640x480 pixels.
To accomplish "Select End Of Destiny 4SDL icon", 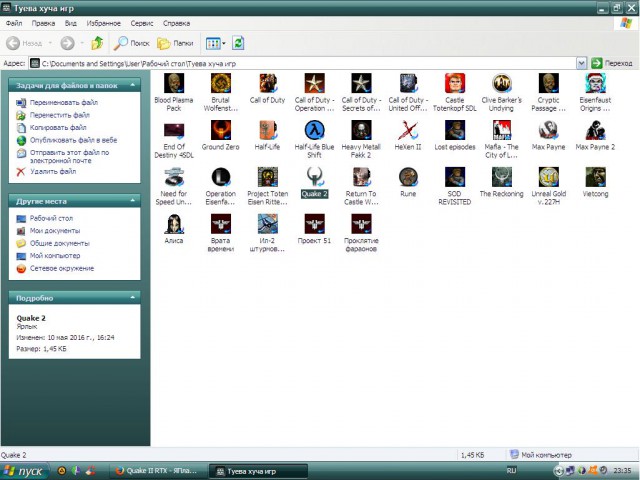I will click(x=174, y=130).
